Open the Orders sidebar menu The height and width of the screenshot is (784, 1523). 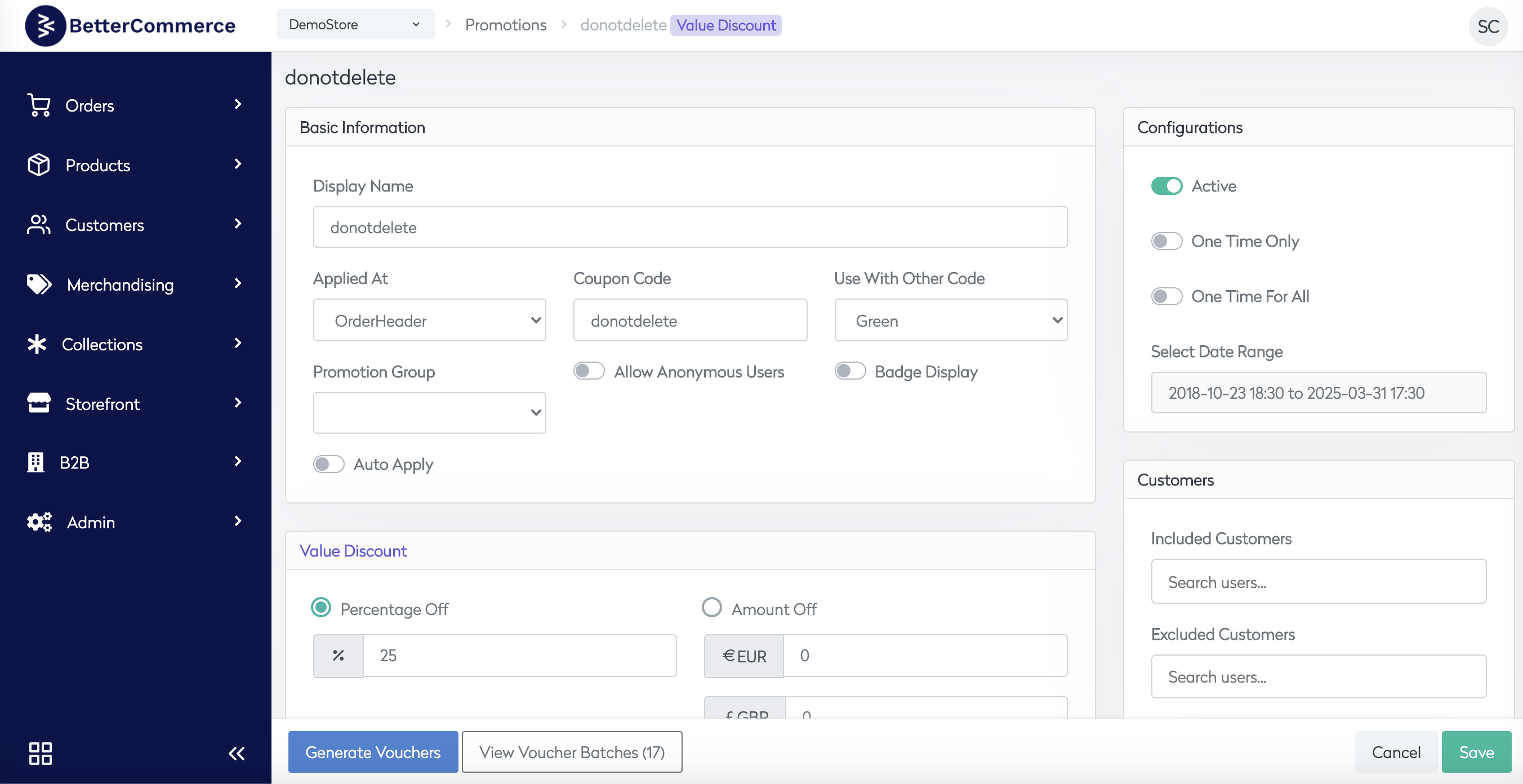click(135, 105)
